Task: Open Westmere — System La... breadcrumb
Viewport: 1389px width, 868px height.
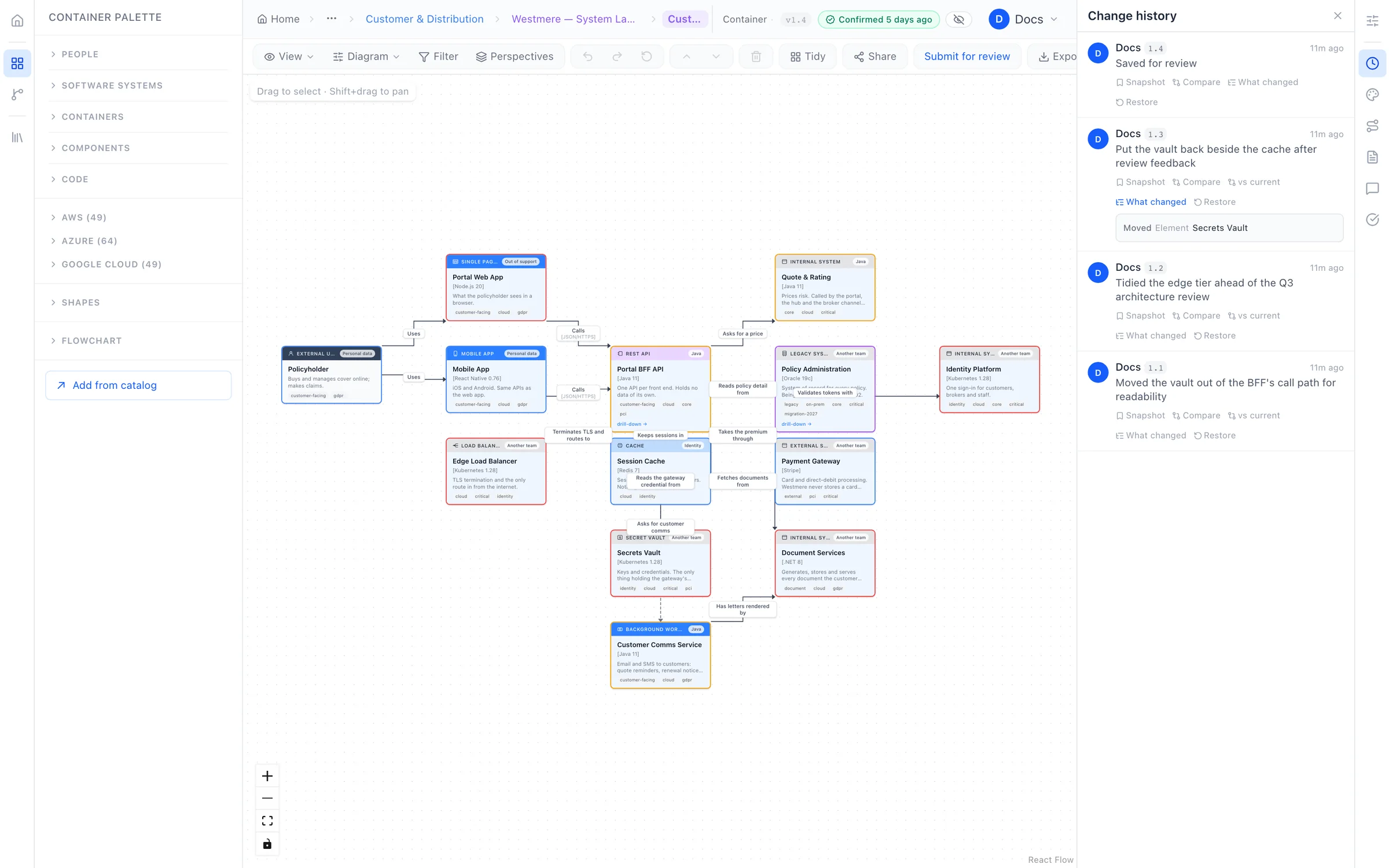Action: 573,19
